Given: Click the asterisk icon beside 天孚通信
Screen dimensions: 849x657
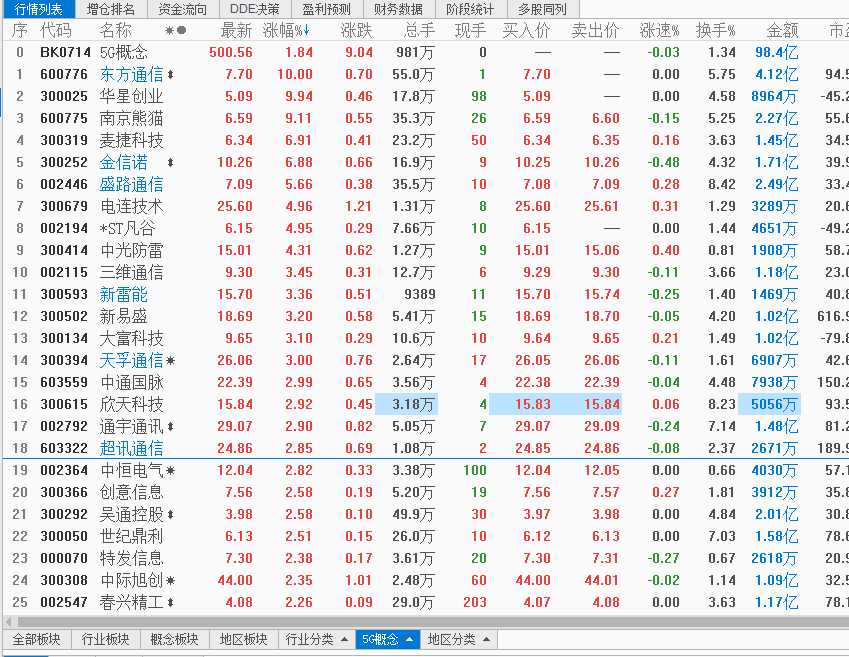Looking at the screenshot, I should (x=171, y=361).
